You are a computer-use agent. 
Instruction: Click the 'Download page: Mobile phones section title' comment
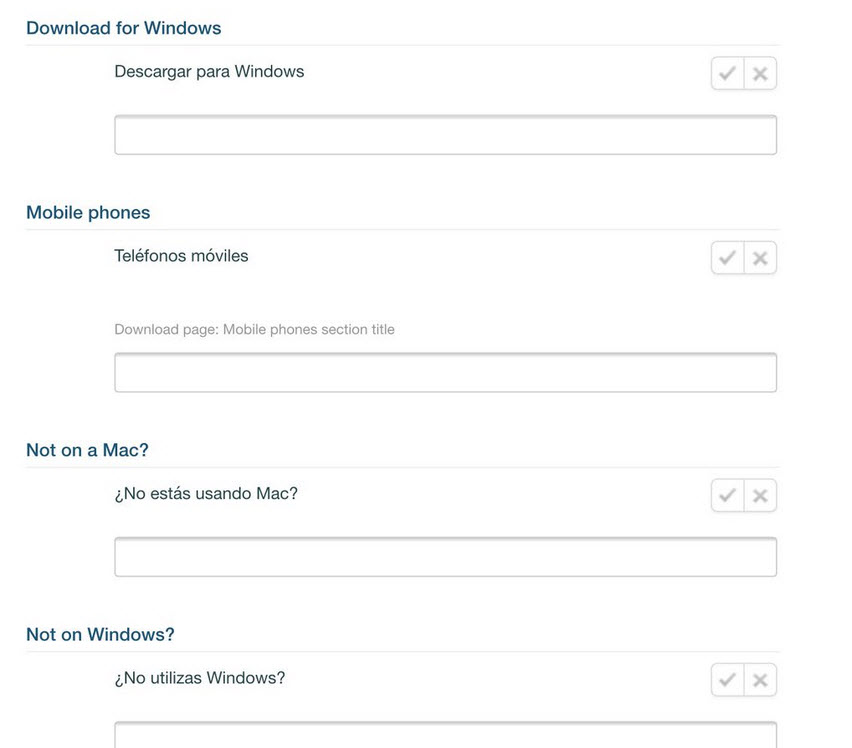[254, 329]
